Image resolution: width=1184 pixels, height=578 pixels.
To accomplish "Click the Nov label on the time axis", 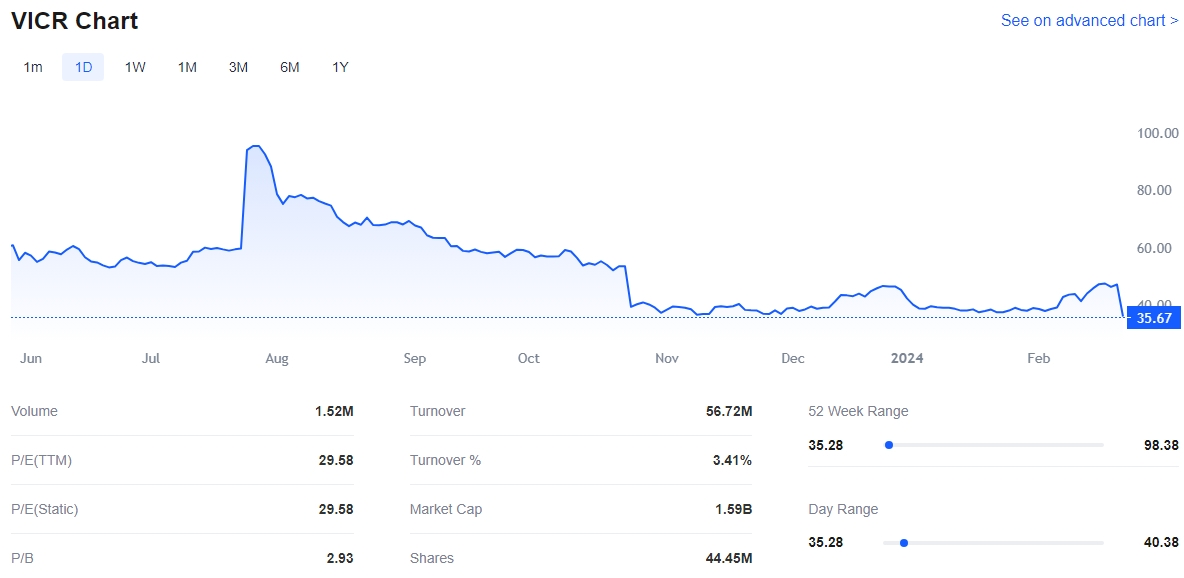I will [x=667, y=358].
